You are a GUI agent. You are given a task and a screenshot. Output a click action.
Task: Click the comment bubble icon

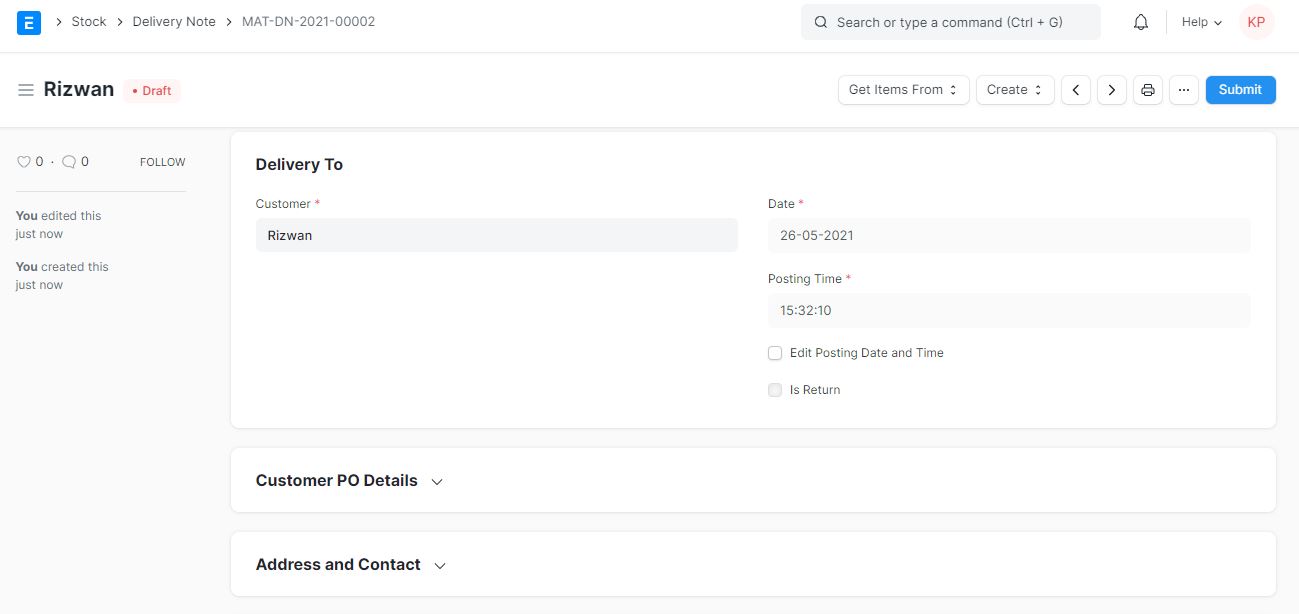pyautogui.click(x=69, y=162)
